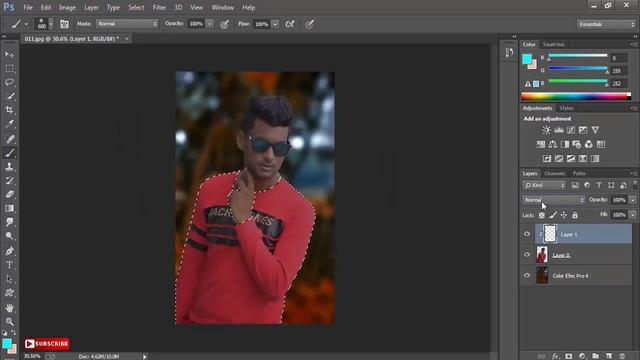
Task: Select the Gradient tool
Action: click(x=9, y=208)
